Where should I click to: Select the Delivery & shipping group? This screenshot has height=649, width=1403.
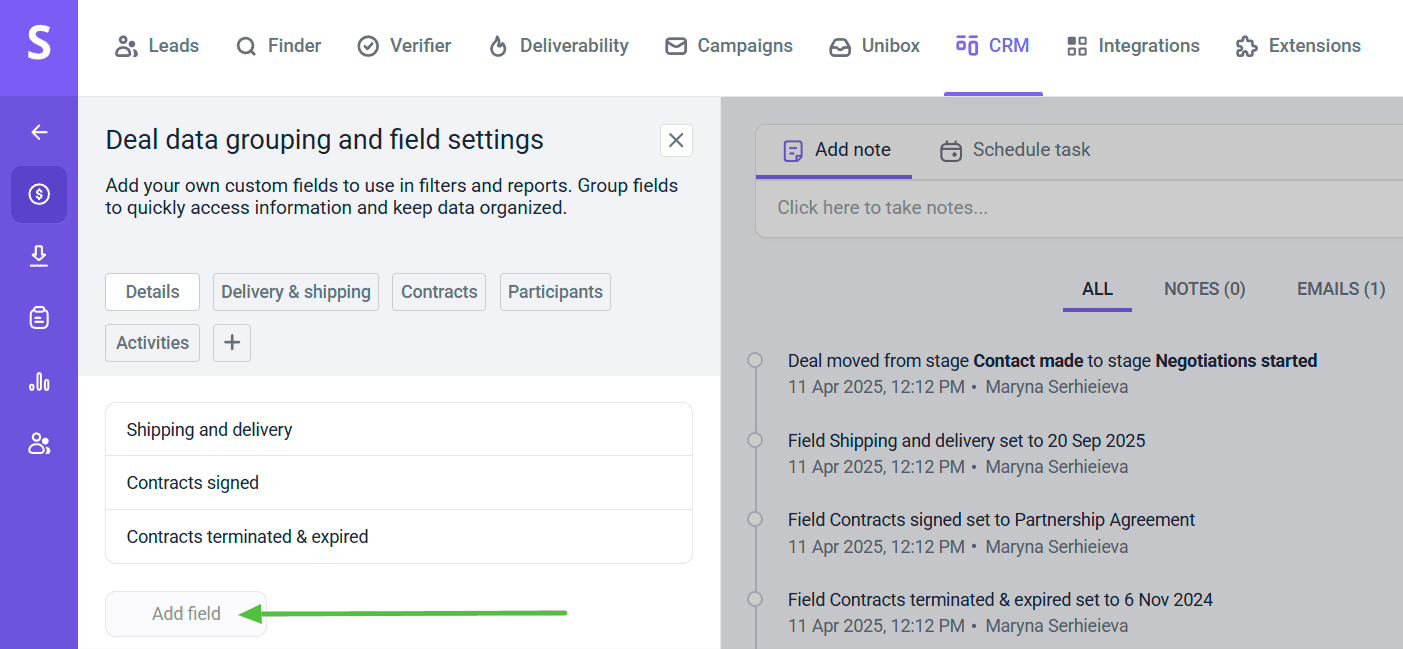click(x=296, y=292)
